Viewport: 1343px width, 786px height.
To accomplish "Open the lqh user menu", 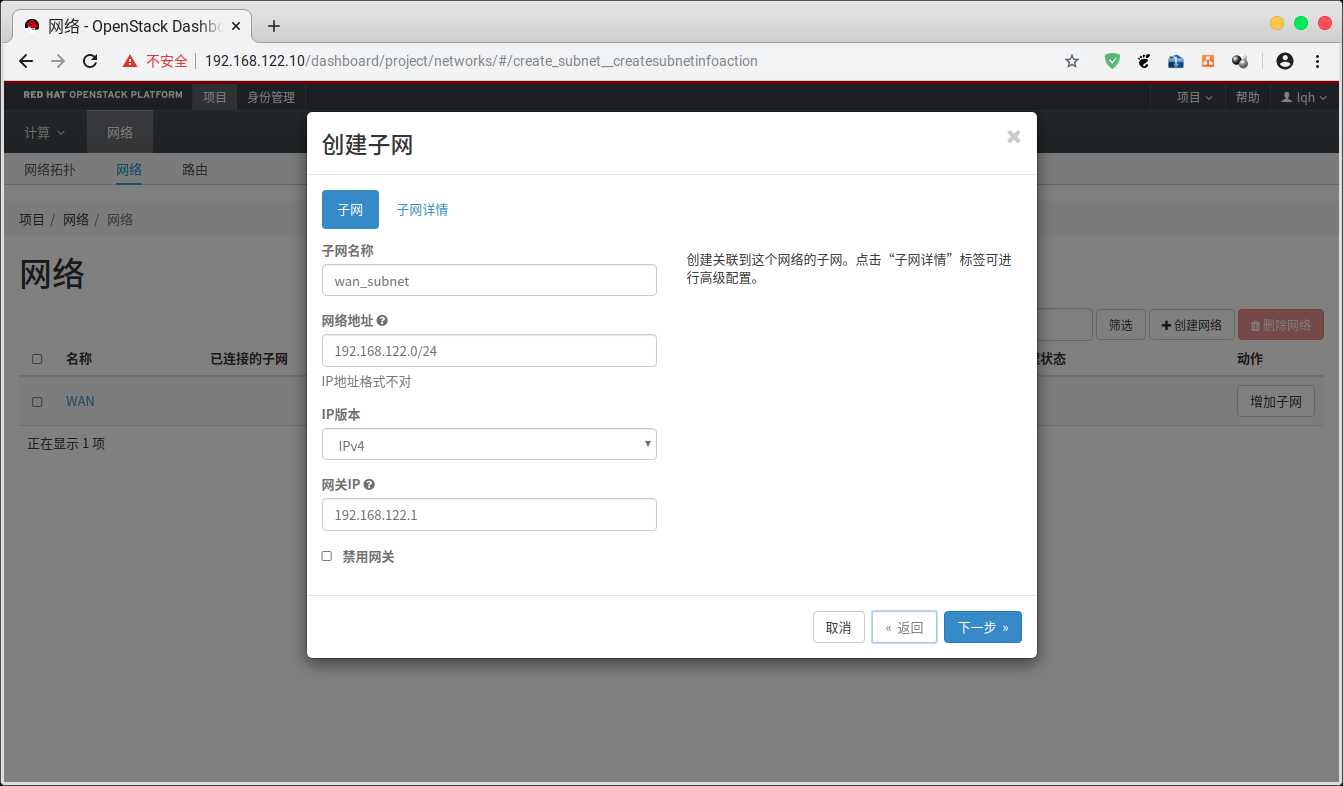I will coord(1304,97).
